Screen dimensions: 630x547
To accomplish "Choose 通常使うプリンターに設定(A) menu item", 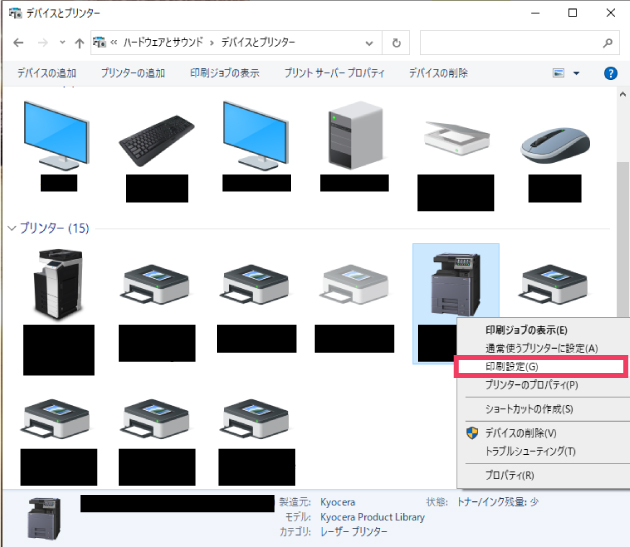I will (x=542, y=348).
